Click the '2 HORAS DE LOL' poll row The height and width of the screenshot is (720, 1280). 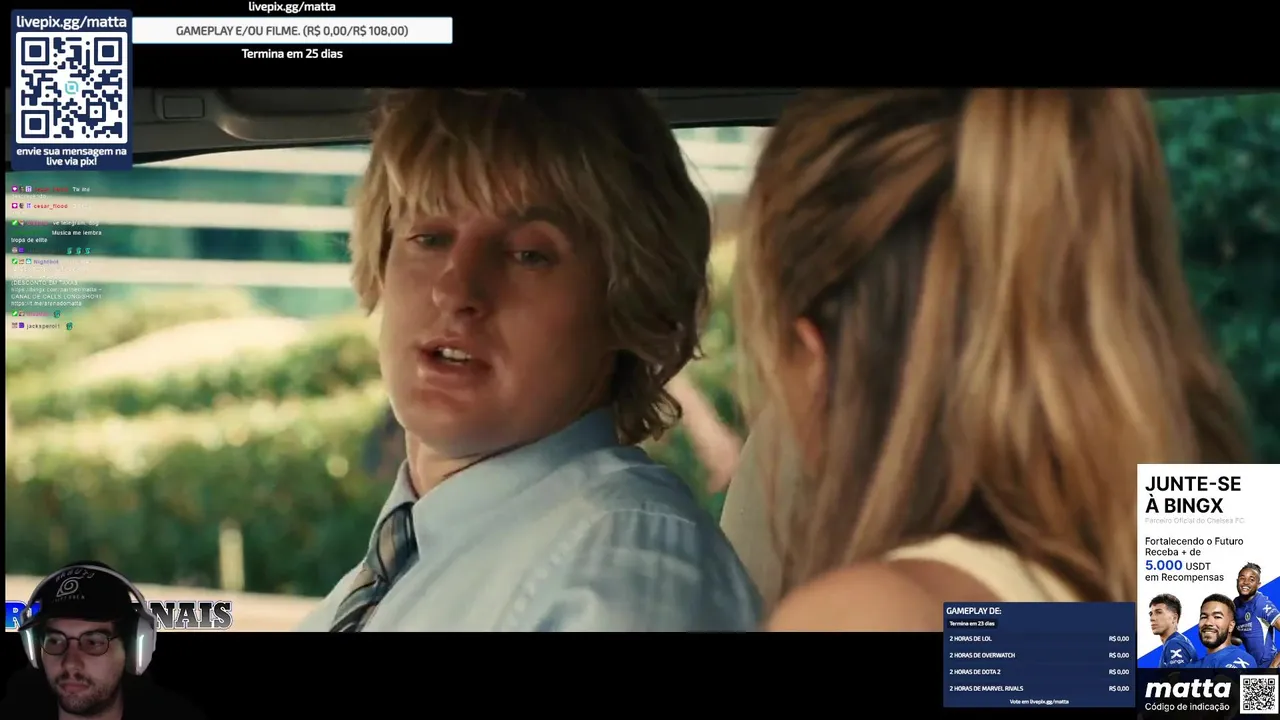click(x=1038, y=639)
